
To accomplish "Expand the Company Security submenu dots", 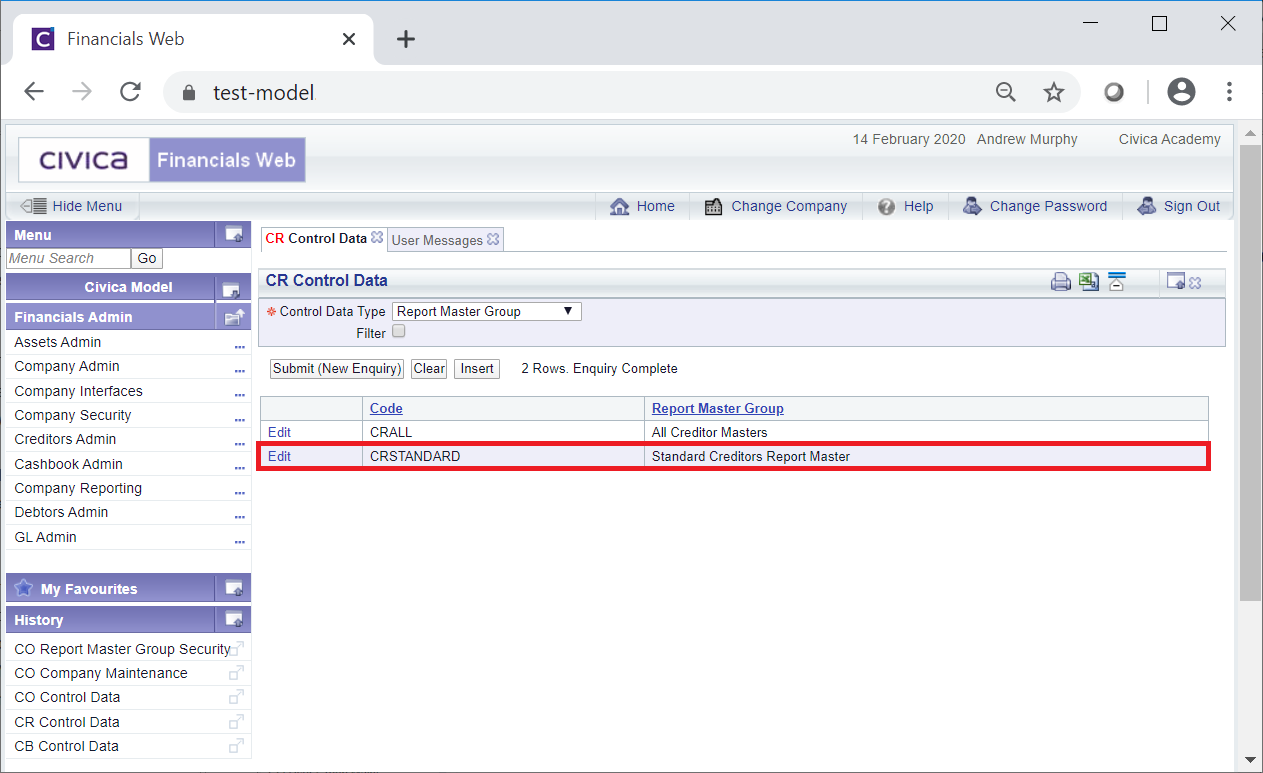I will coord(239,418).
